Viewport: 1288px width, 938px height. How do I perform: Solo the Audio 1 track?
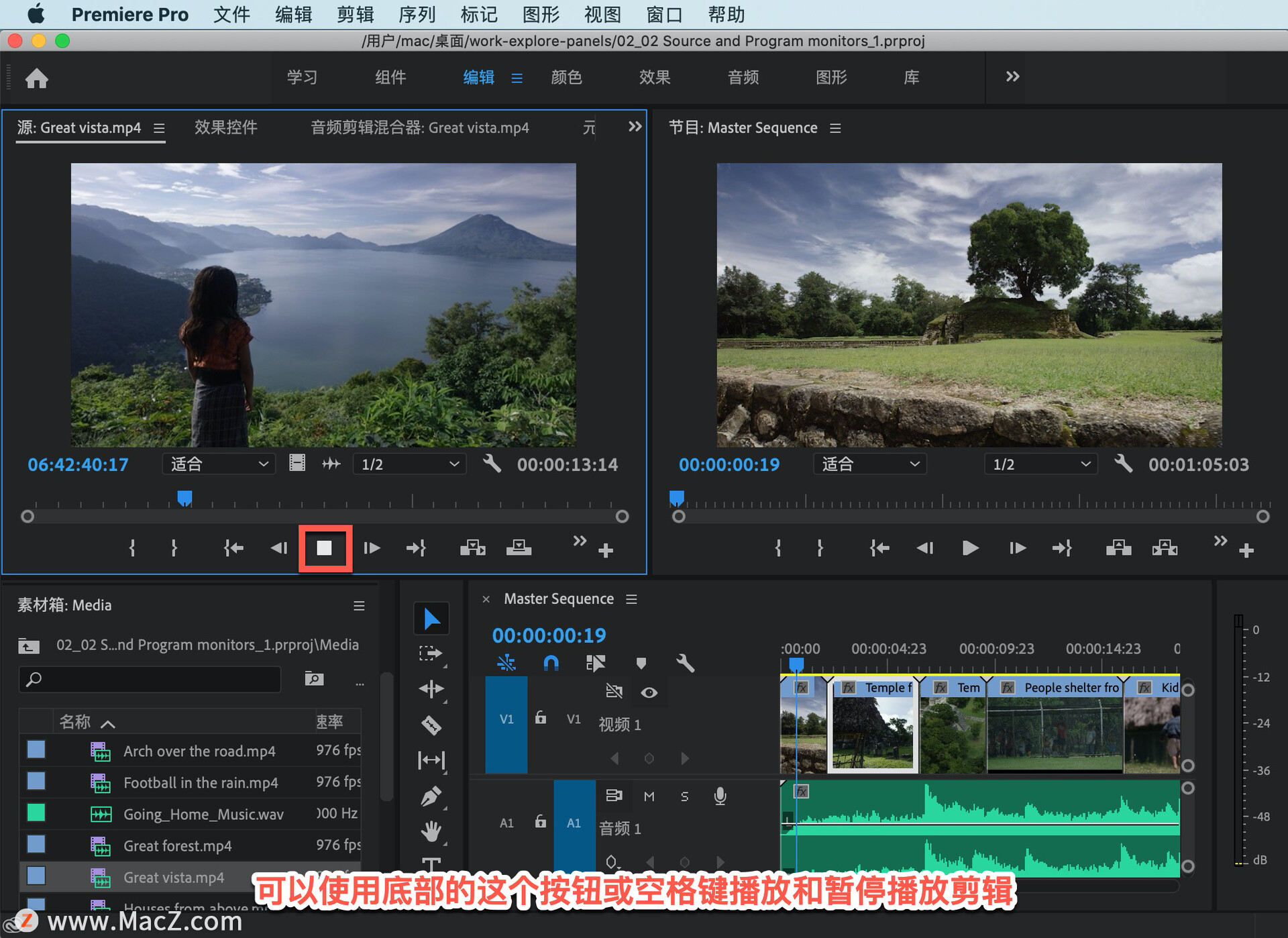pyautogui.click(x=684, y=796)
